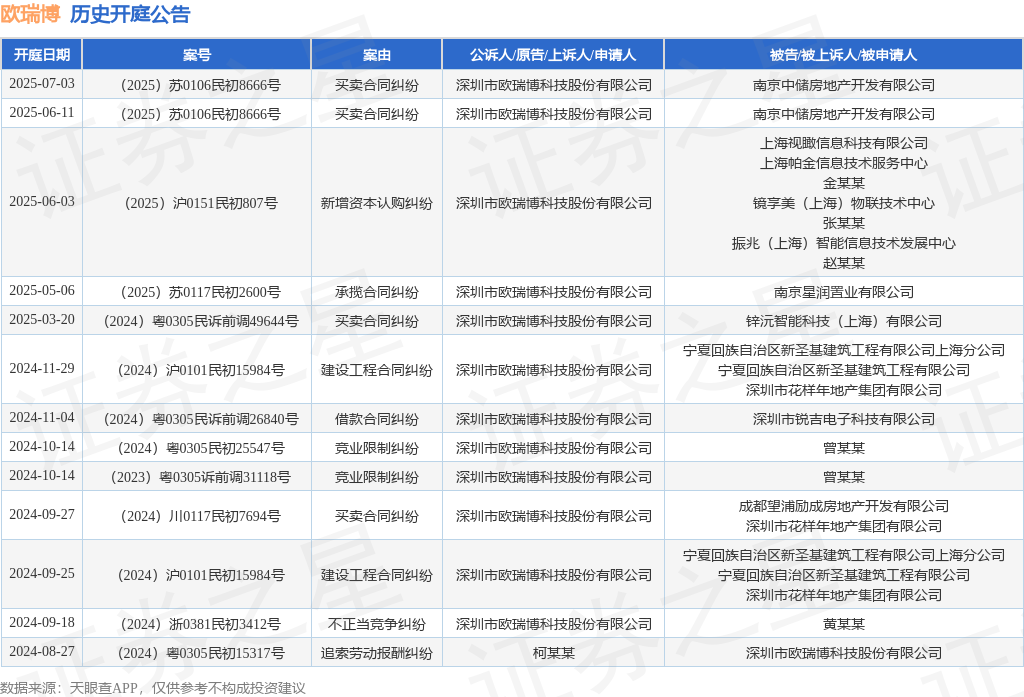
Task: Click date cell 2025-03-20
Action: (x=42, y=319)
